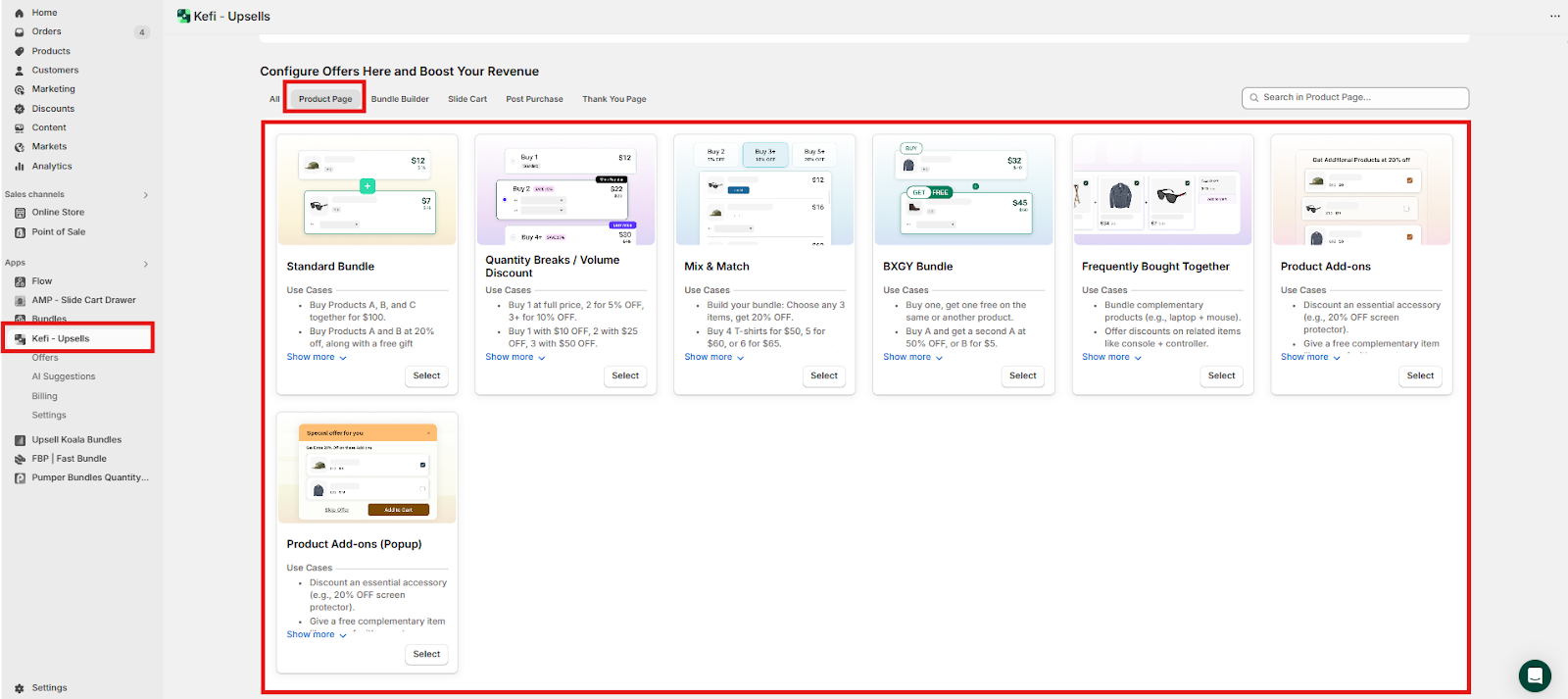Select the Frequently Bought Together offer

[1221, 376]
